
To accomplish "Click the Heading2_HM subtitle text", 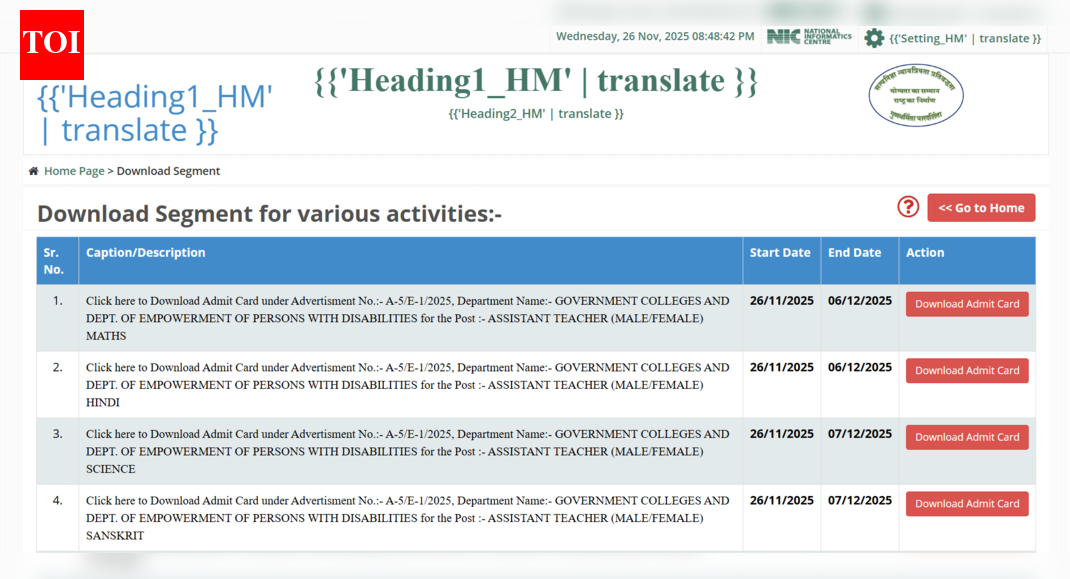I will [536, 114].
